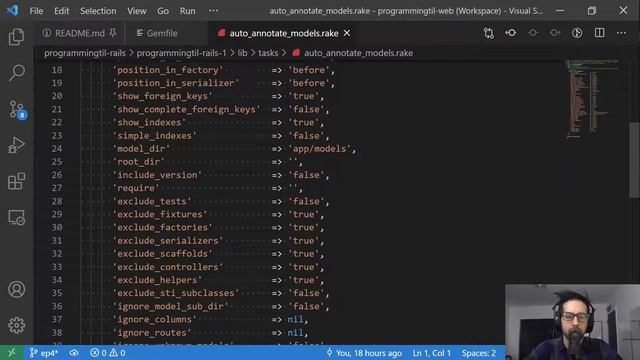Open the Edit menu
Image resolution: width=640 pixels, height=360 pixels.
coord(62,11)
